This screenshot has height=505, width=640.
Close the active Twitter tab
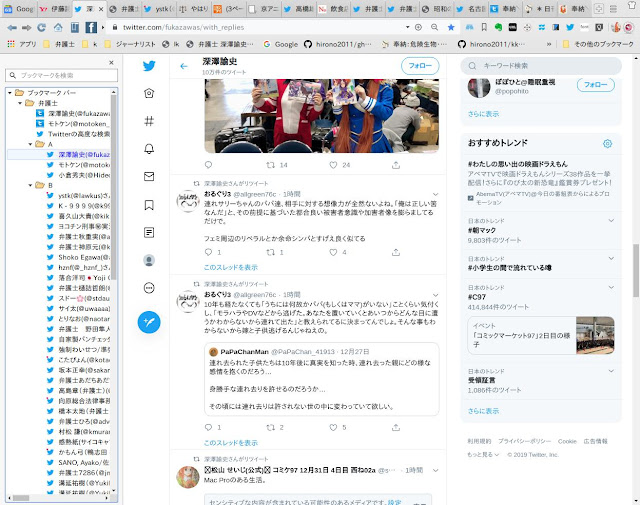point(101,9)
